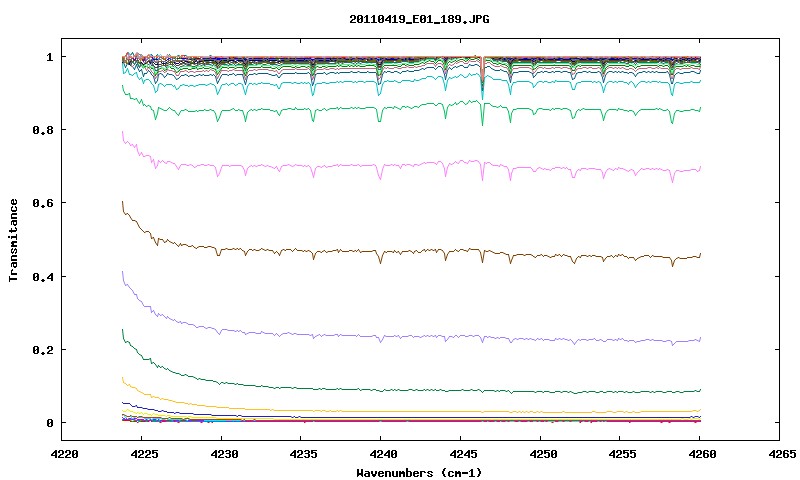Click the x-axis tick label 4265
The width and height of the screenshot is (800, 480).
(x=781, y=454)
